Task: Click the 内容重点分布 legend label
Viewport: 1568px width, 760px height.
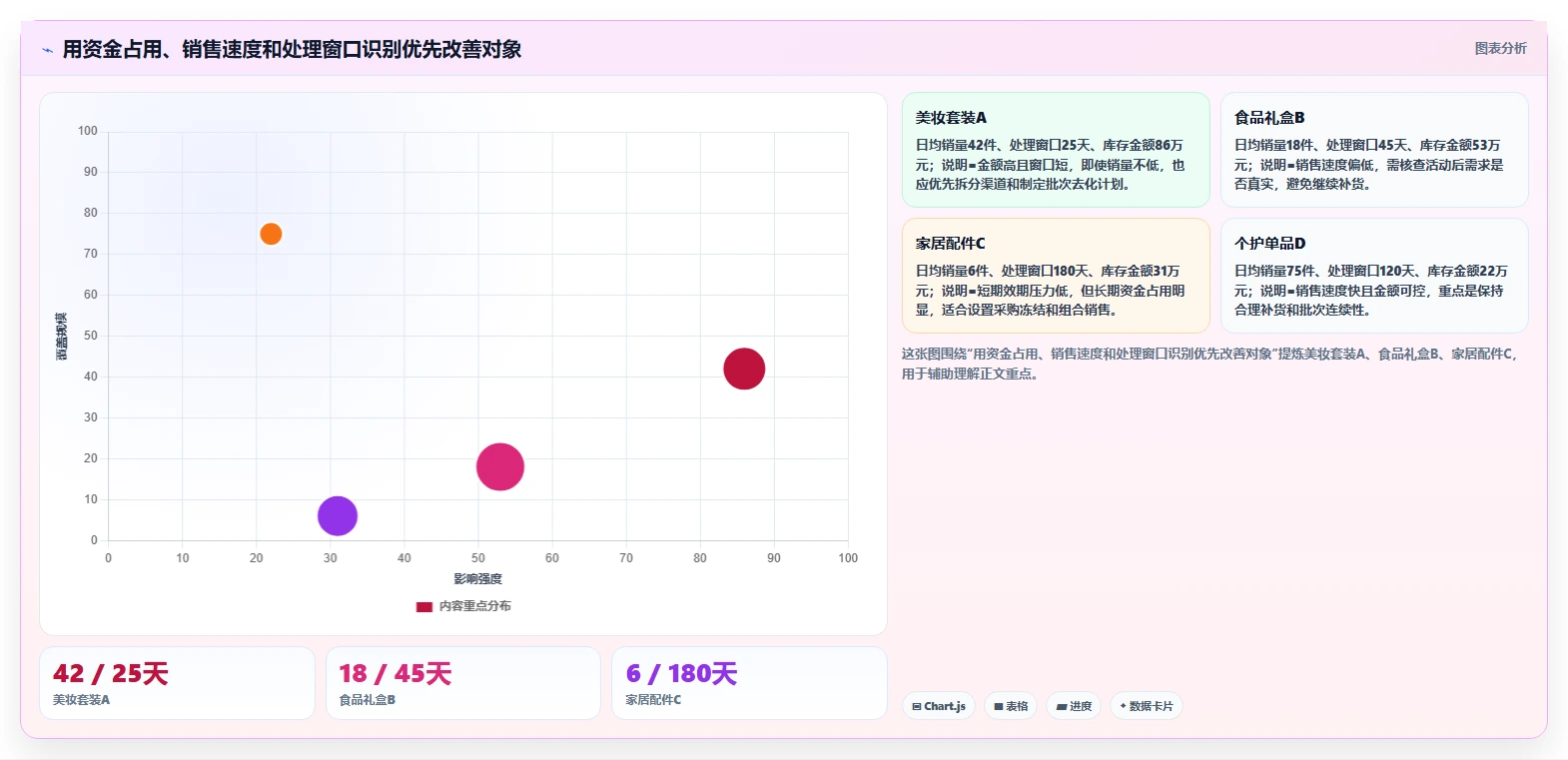Action: coord(475,606)
